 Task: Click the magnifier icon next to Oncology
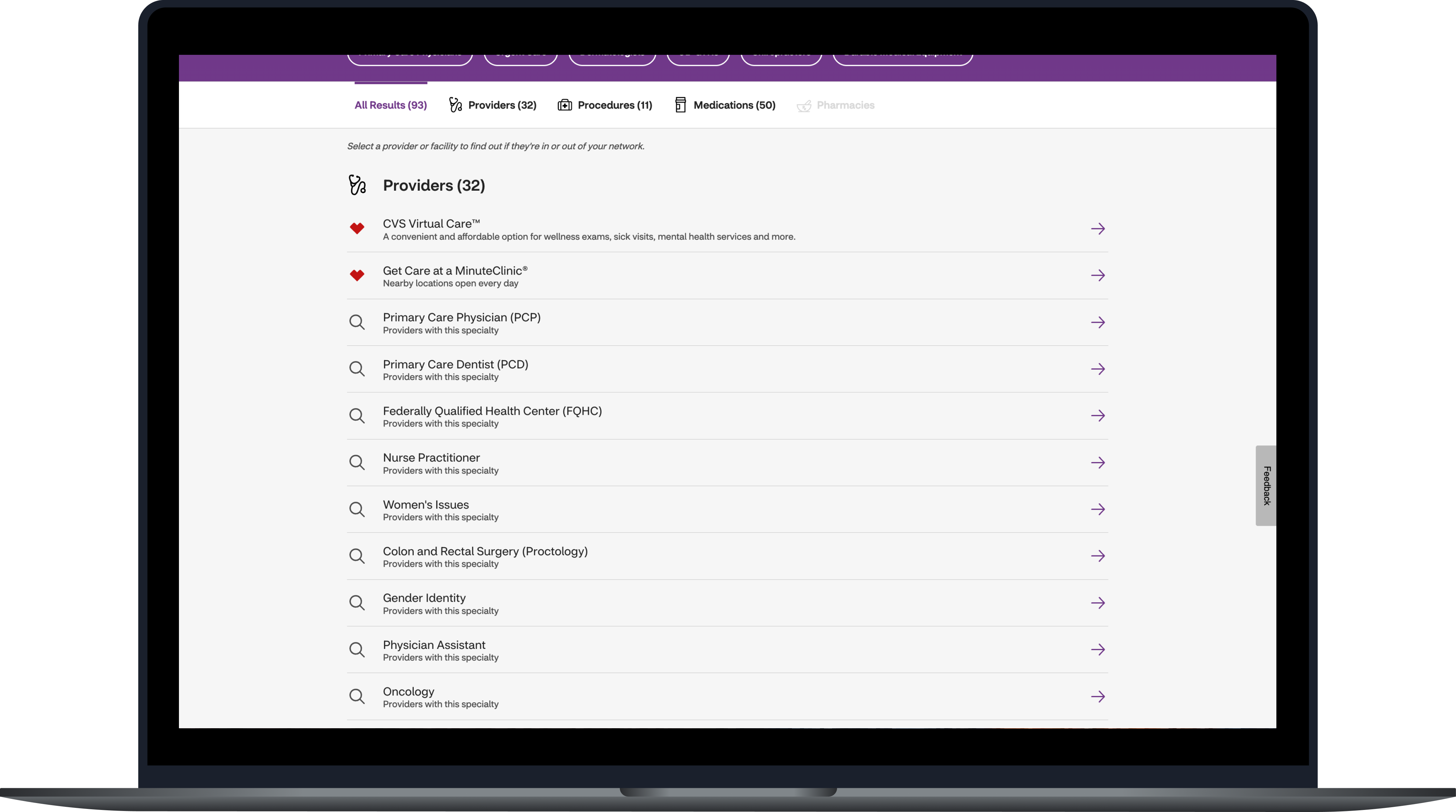(357, 696)
